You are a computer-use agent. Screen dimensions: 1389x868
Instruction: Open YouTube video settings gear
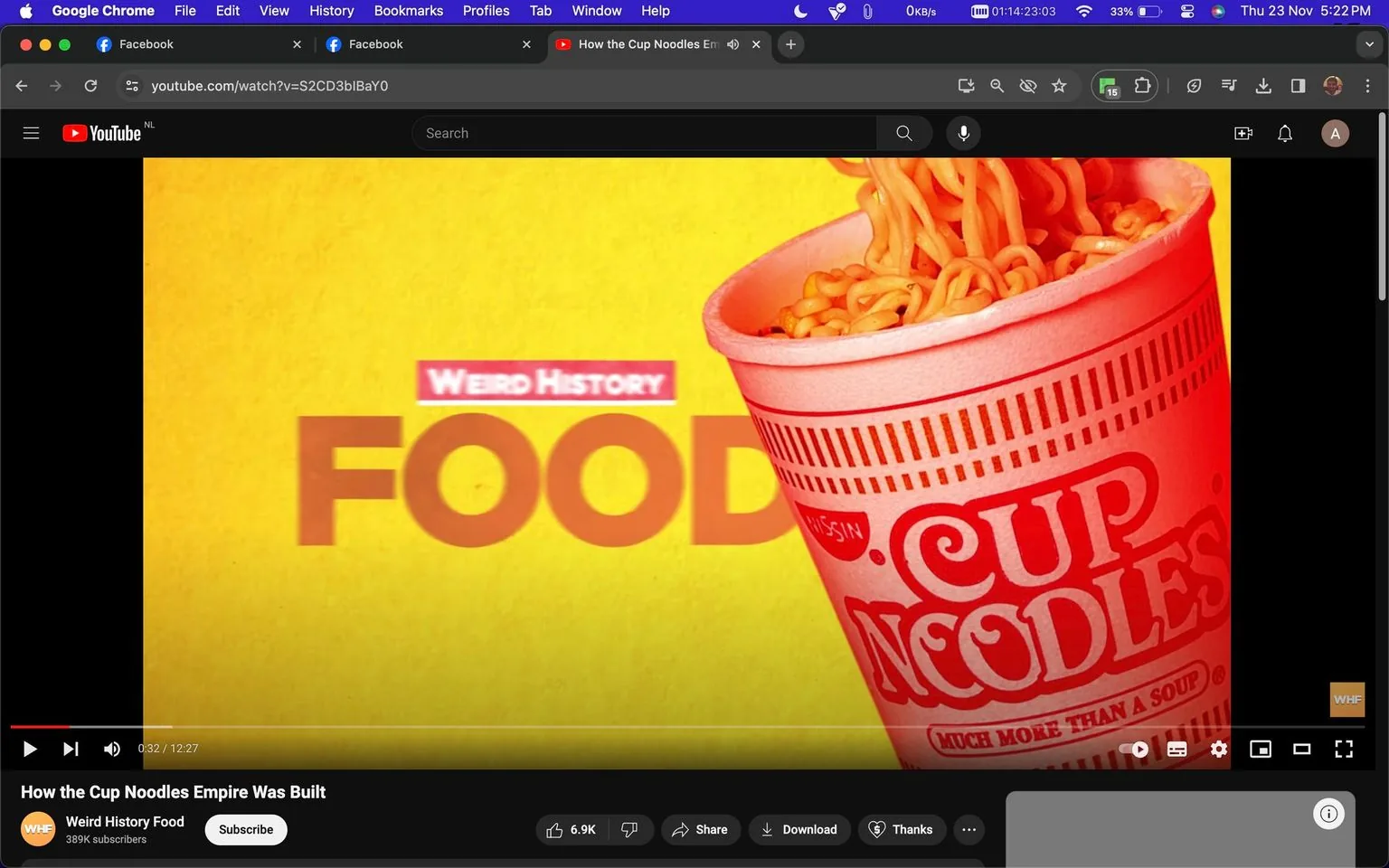(x=1218, y=749)
